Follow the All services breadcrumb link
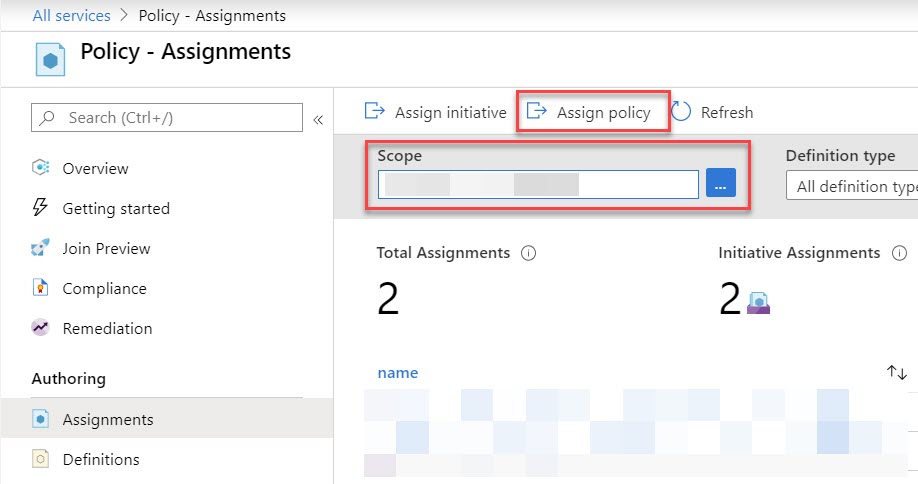 (71, 15)
